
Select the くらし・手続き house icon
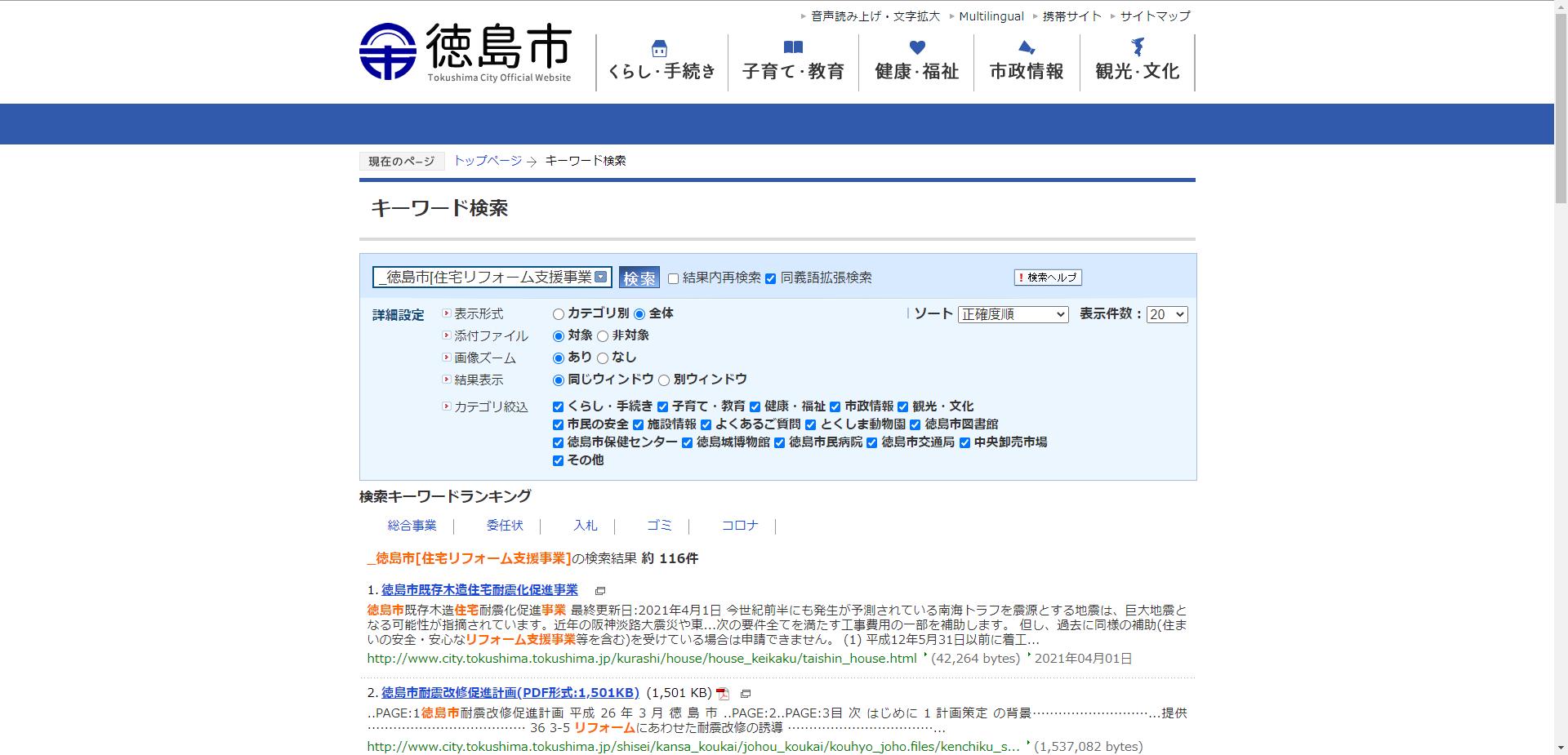point(657,49)
